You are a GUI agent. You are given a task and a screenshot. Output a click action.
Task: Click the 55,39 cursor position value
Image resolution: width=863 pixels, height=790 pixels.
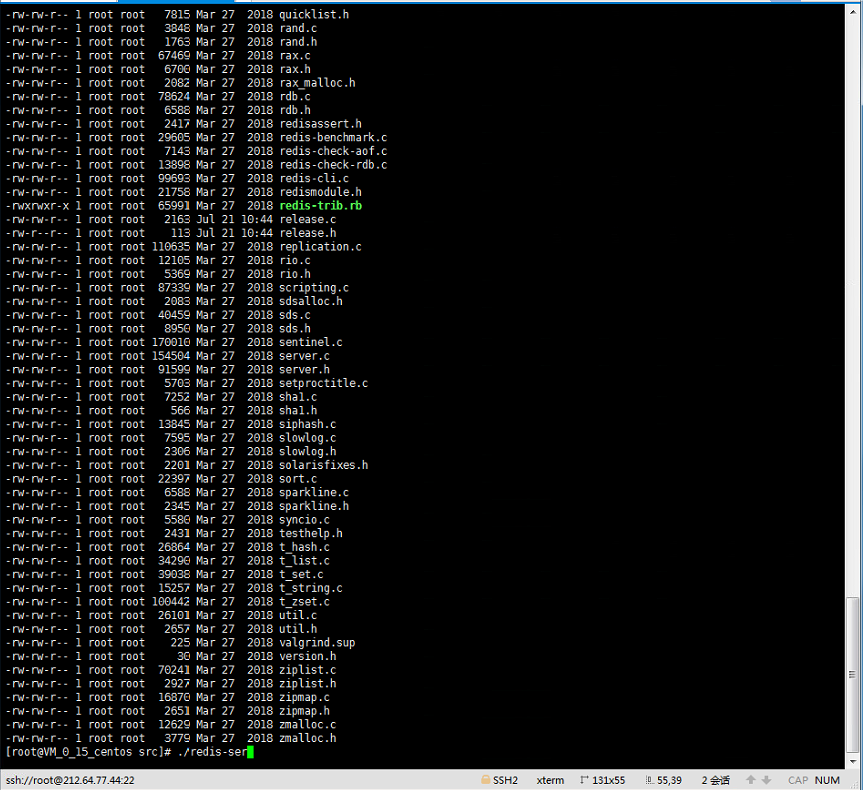669,780
